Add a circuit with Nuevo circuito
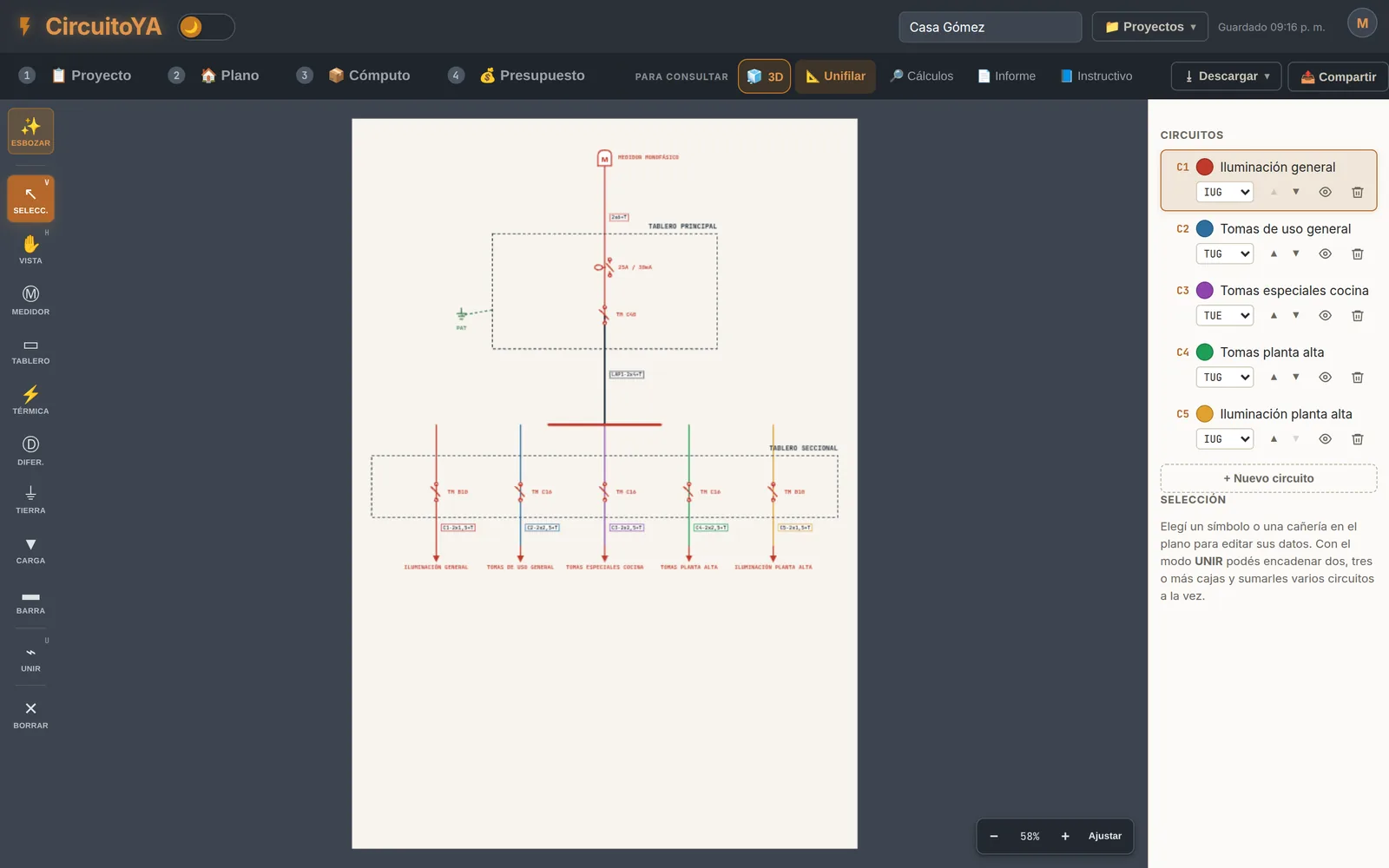This screenshot has height=868, width=1389. tap(1268, 478)
